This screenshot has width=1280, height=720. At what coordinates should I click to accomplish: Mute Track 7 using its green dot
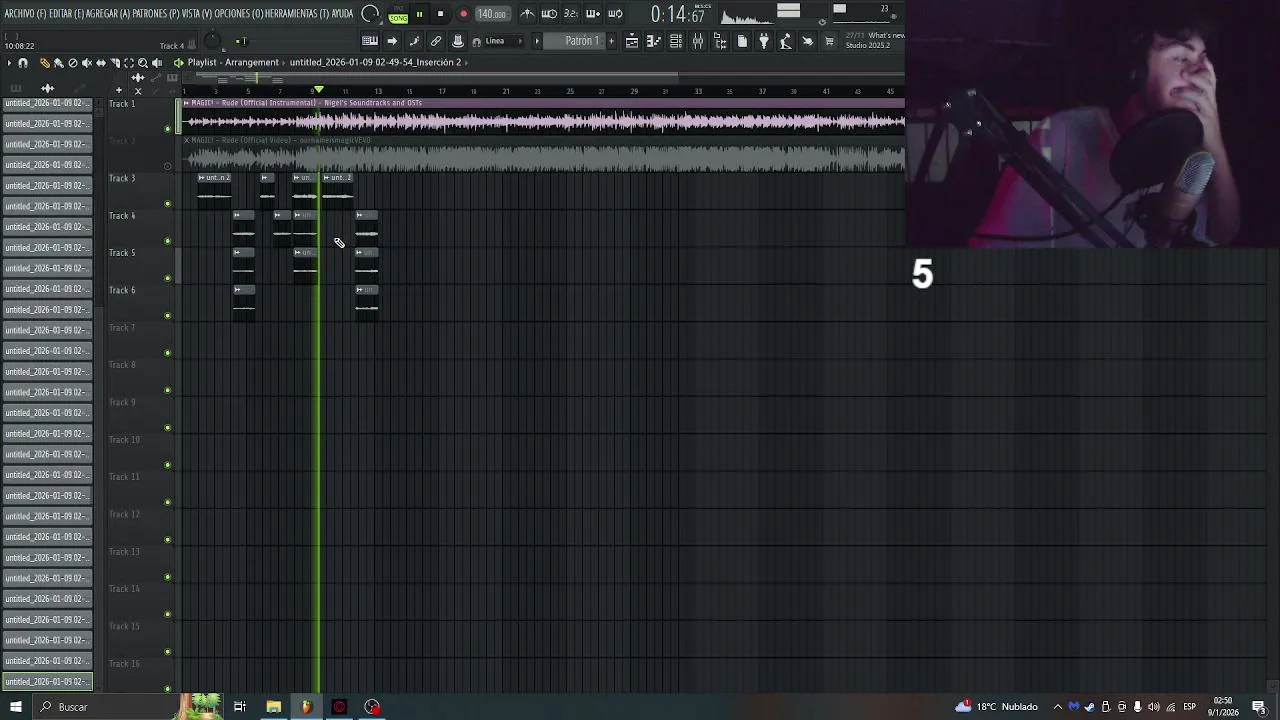click(168, 353)
